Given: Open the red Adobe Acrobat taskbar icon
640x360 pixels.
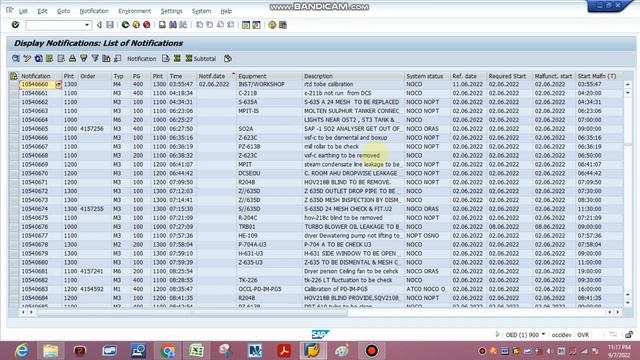Looking at the screenshot, I should (x=284, y=351).
